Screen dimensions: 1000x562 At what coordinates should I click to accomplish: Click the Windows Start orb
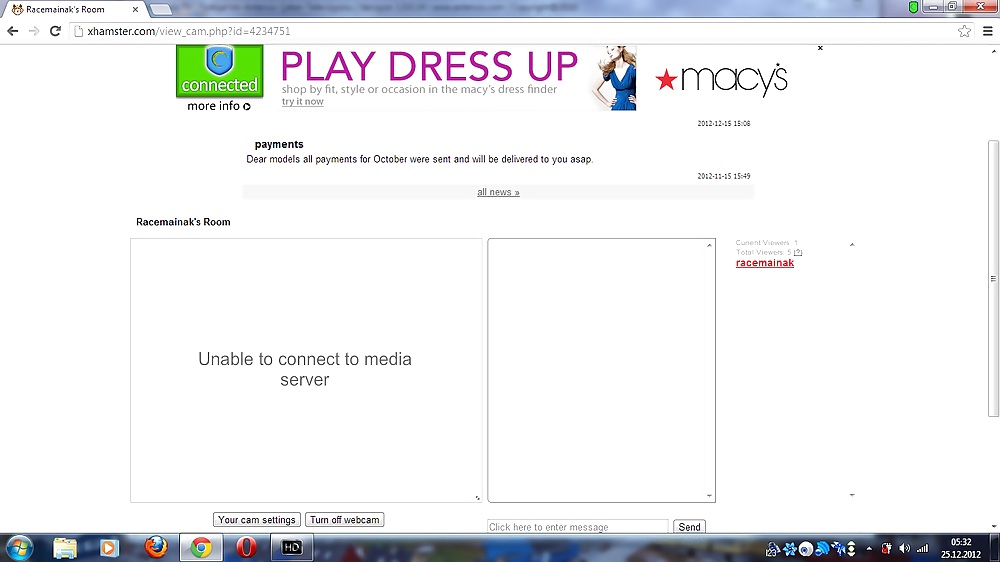click(19, 547)
